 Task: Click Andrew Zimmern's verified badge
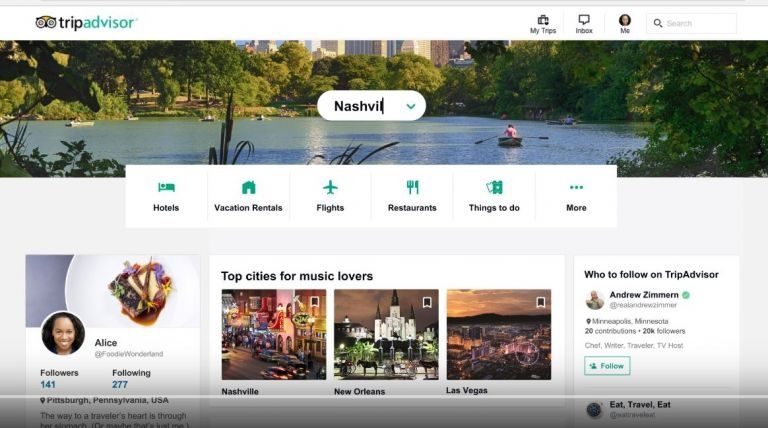click(686, 295)
